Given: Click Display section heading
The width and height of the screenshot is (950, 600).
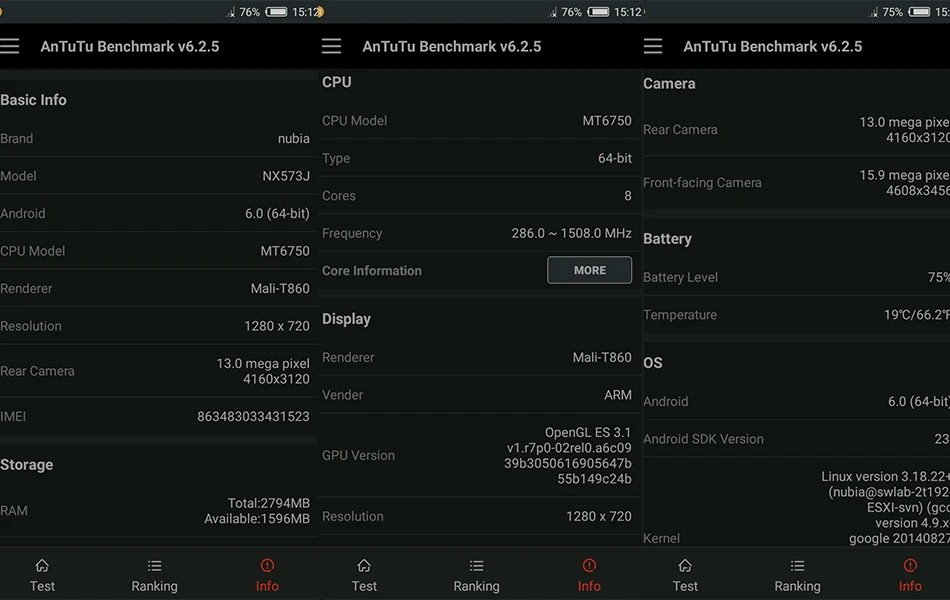Looking at the screenshot, I should click(x=346, y=319).
